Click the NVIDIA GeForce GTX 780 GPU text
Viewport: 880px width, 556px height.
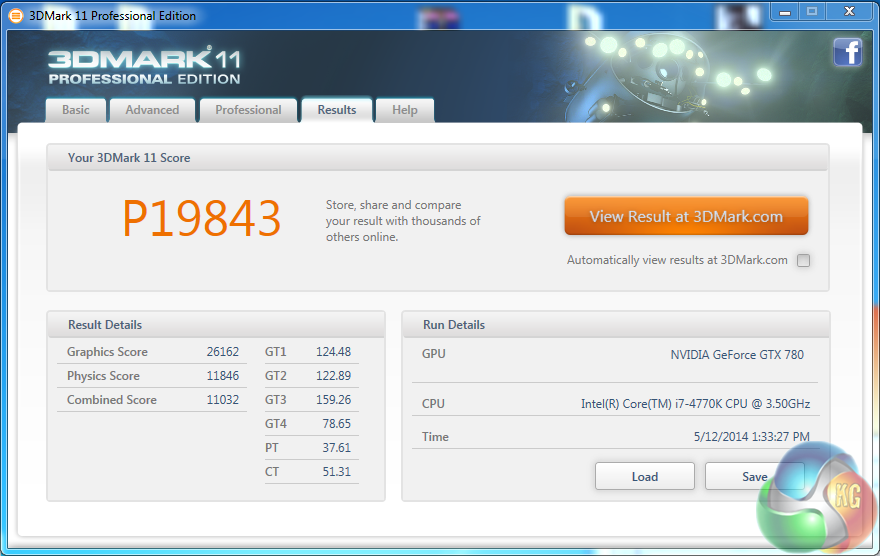pyautogui.click(x=736, y=355)
